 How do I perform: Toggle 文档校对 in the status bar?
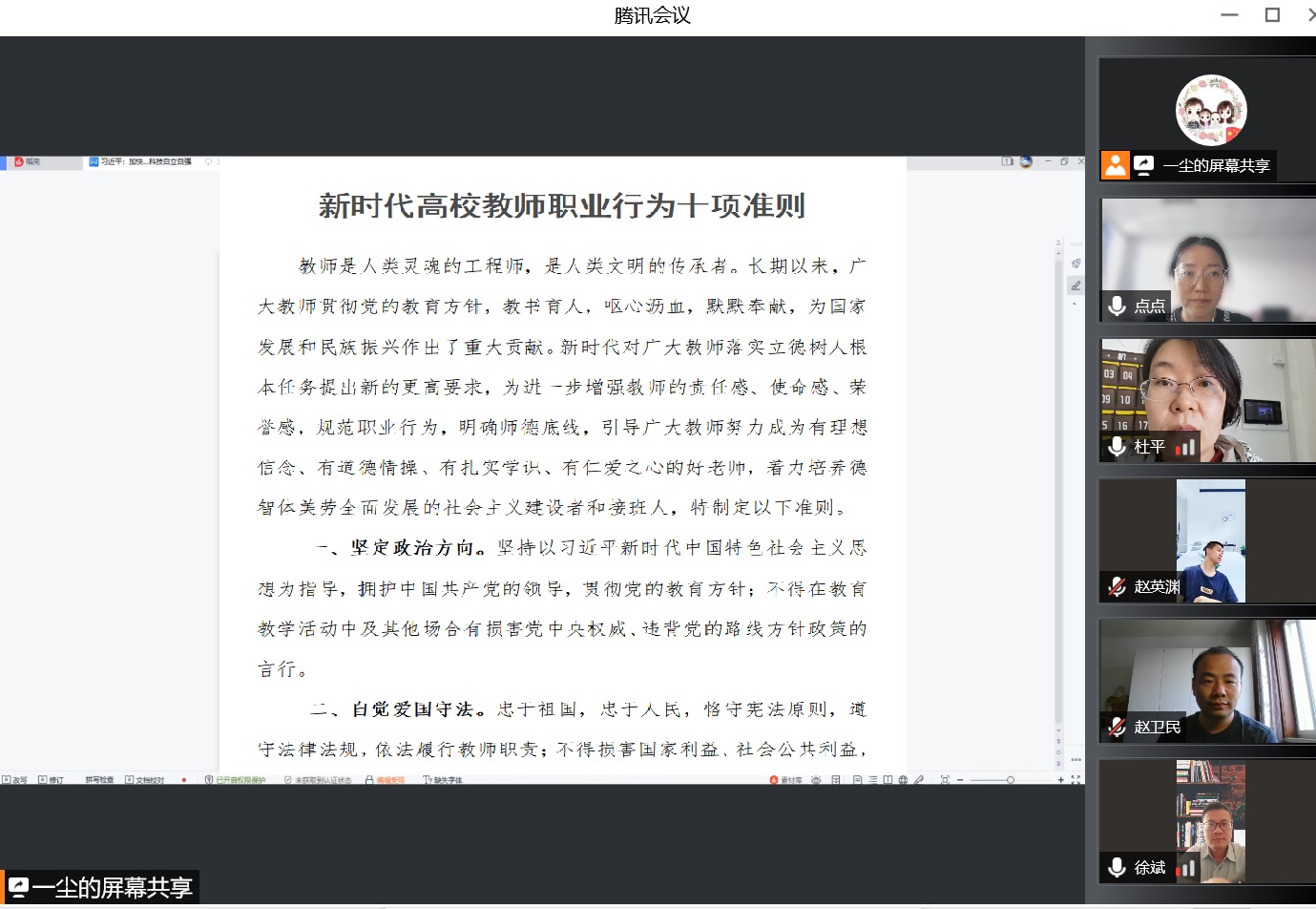pyautogui.click(x=145, y=780)
